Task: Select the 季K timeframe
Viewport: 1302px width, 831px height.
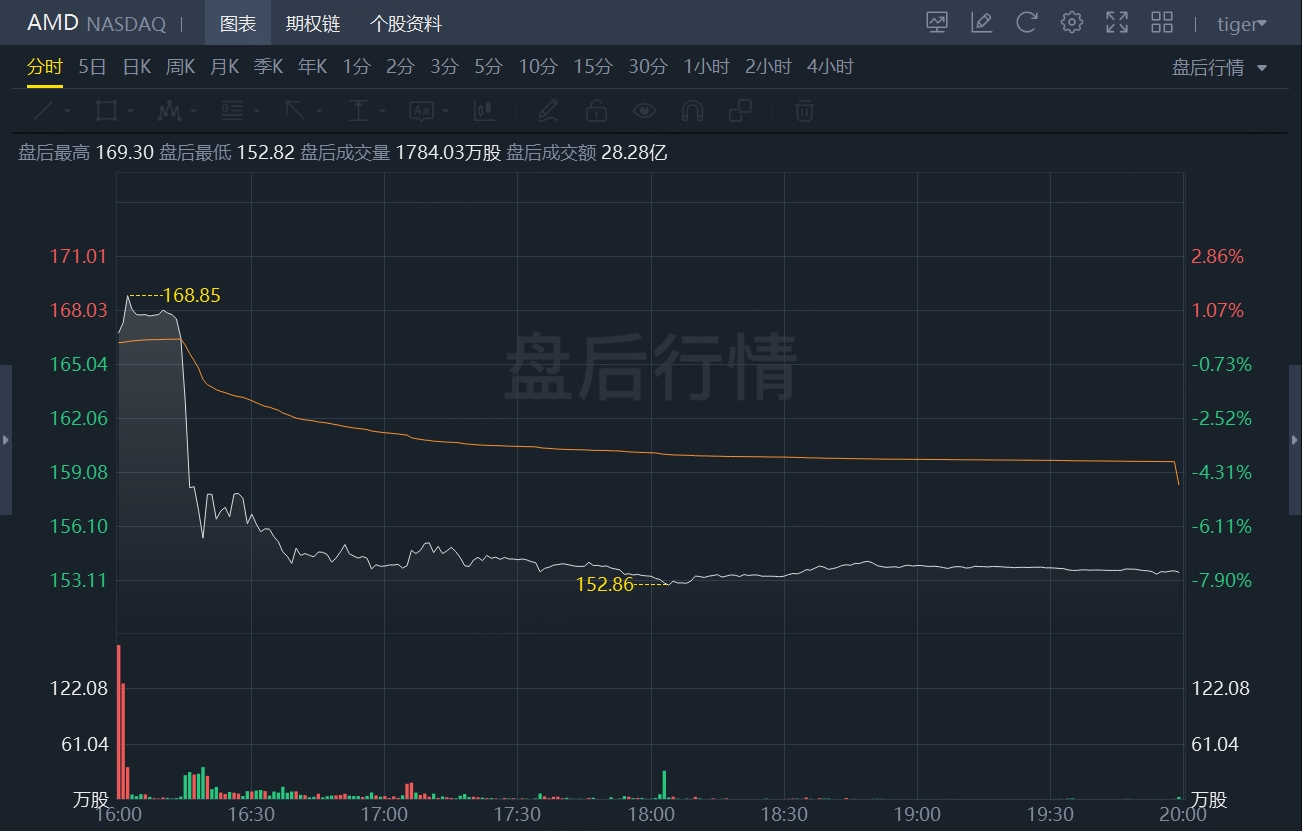Action: 268,67
